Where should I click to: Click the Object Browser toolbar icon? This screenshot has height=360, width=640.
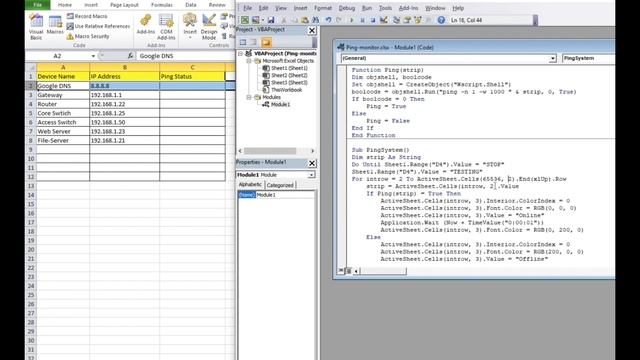click(418, 20)
